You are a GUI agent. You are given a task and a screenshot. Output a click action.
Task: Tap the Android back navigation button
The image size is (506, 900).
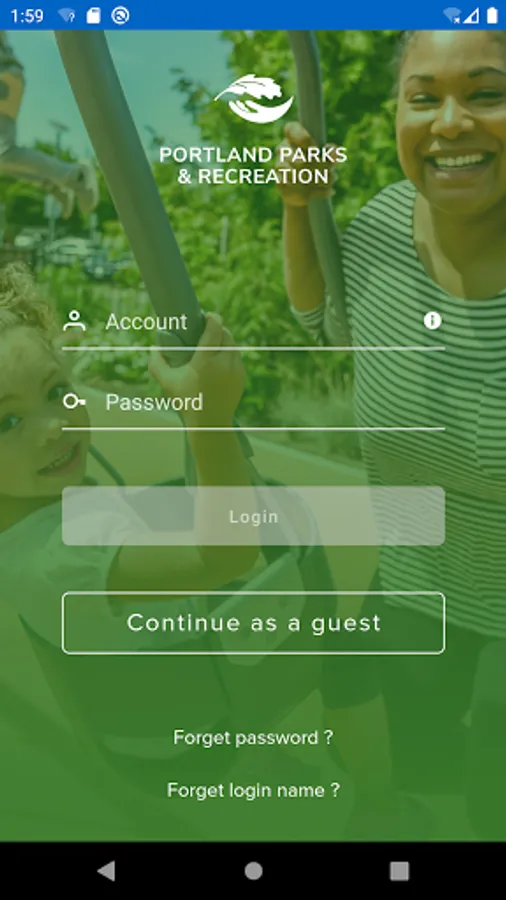pos(106,871)
